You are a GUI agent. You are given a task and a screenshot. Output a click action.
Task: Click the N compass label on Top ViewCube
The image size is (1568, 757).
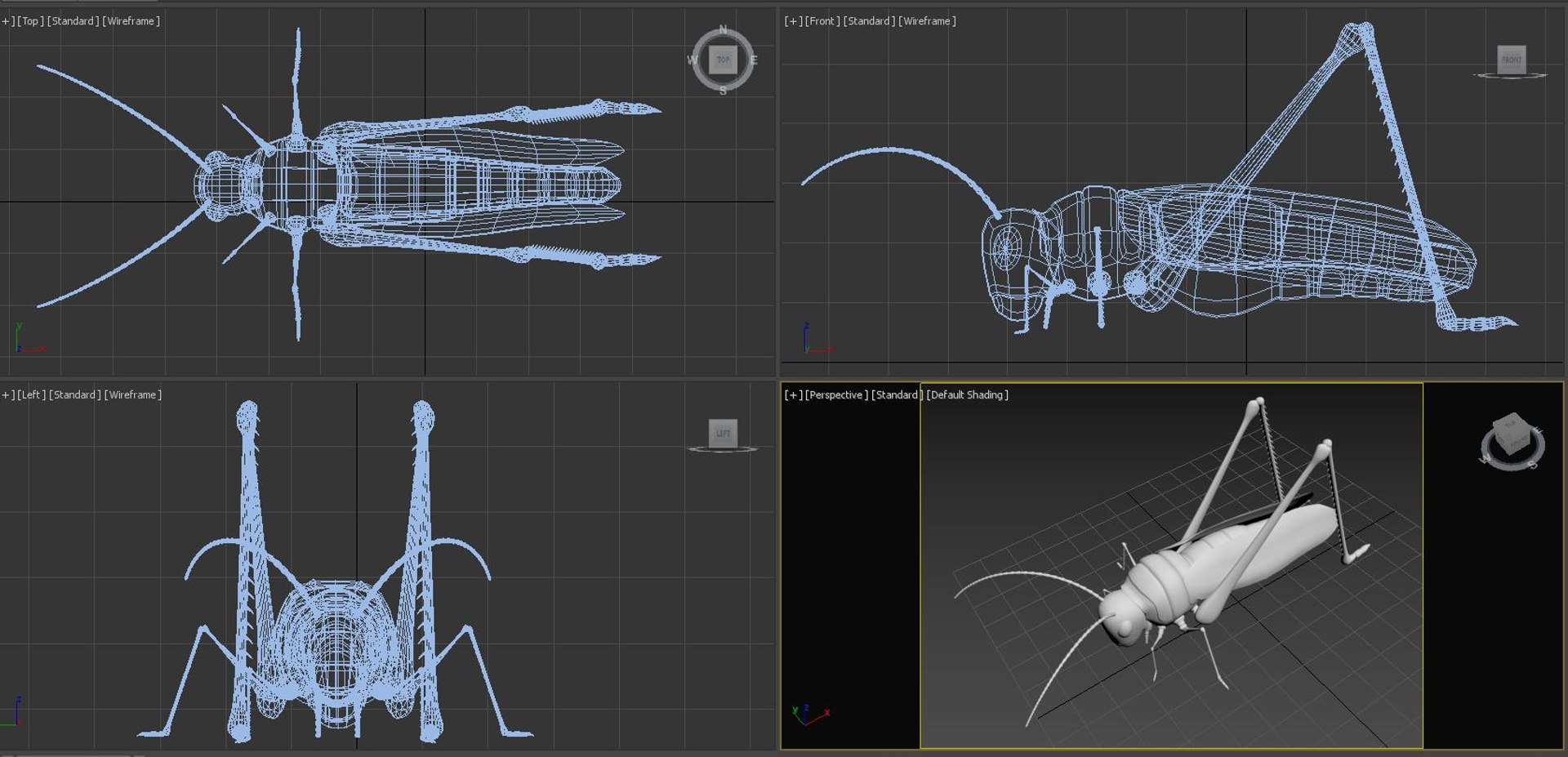(x=723, y=30)
